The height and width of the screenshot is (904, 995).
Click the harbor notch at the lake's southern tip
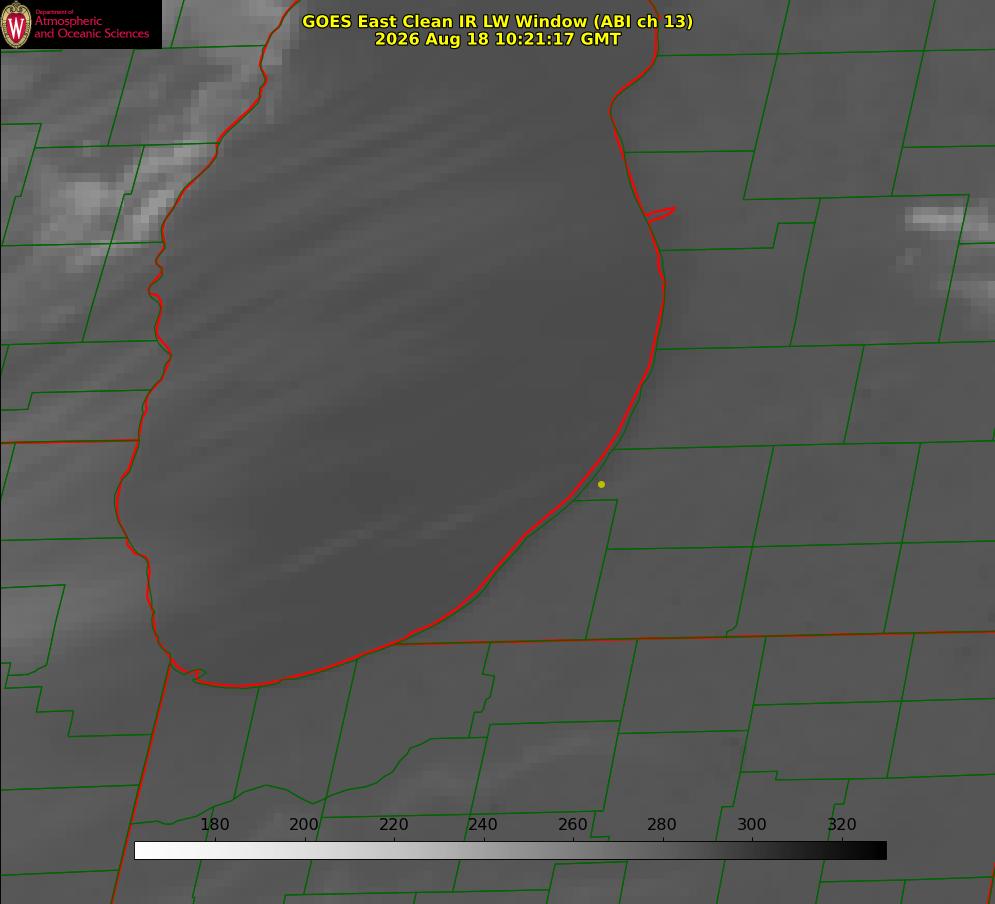coord(192,672)
